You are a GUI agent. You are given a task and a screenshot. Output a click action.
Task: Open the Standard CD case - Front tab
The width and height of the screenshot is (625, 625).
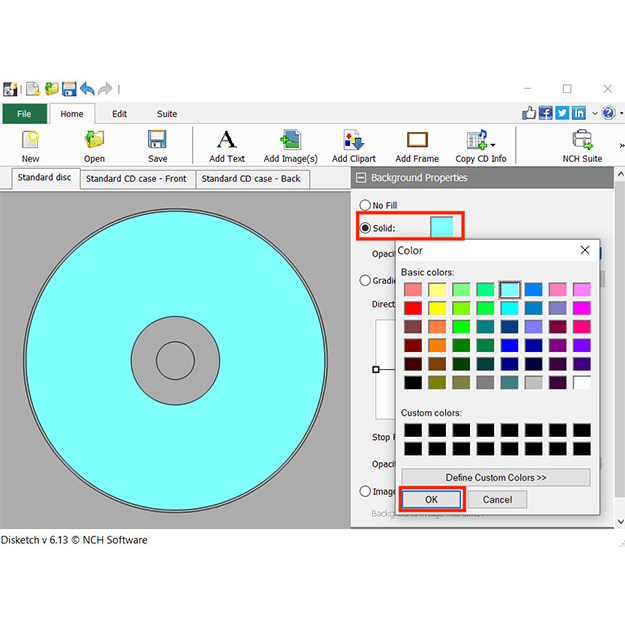pos(136,179)
